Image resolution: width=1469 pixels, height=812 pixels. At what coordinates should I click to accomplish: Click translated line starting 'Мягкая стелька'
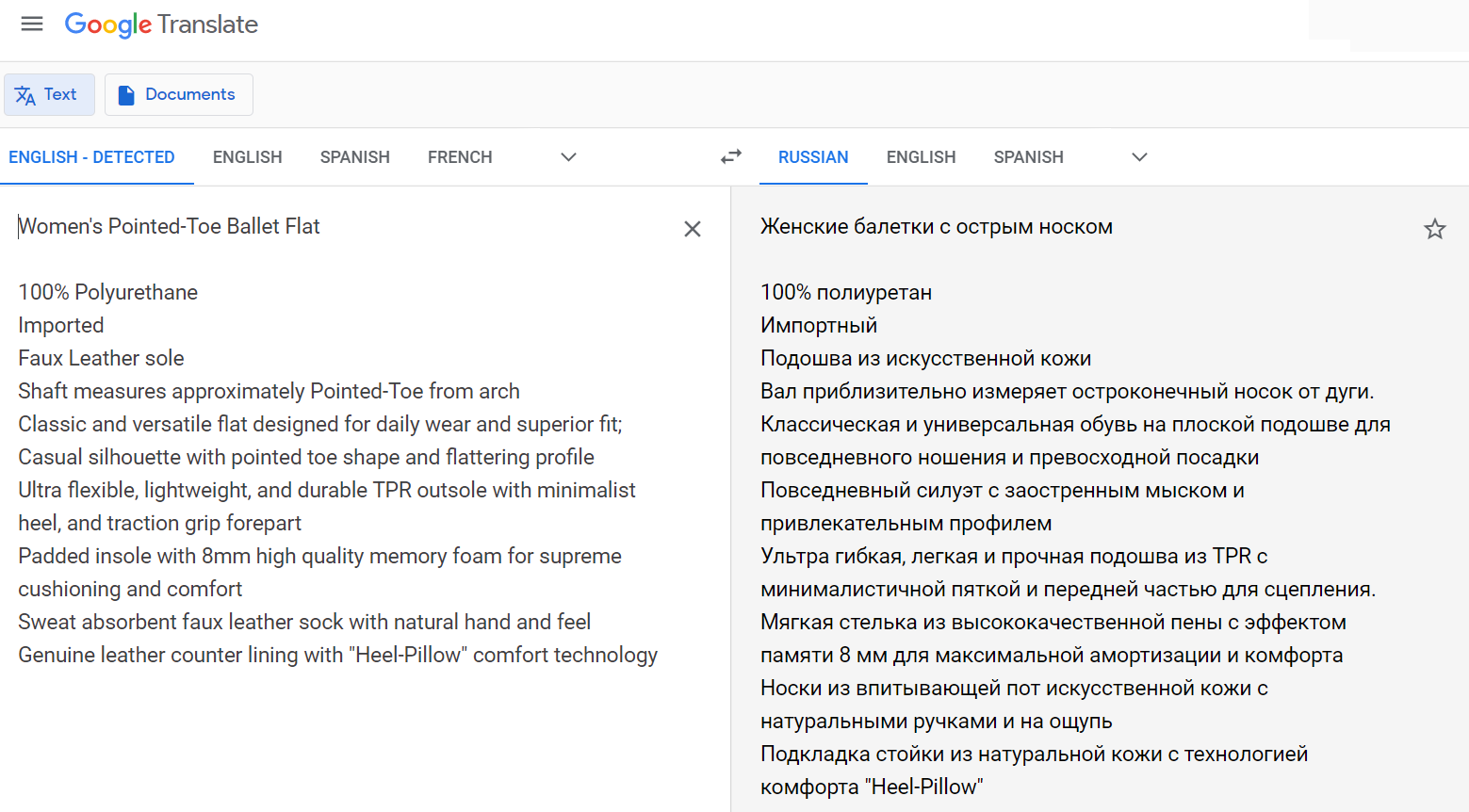coord(1053,639)
